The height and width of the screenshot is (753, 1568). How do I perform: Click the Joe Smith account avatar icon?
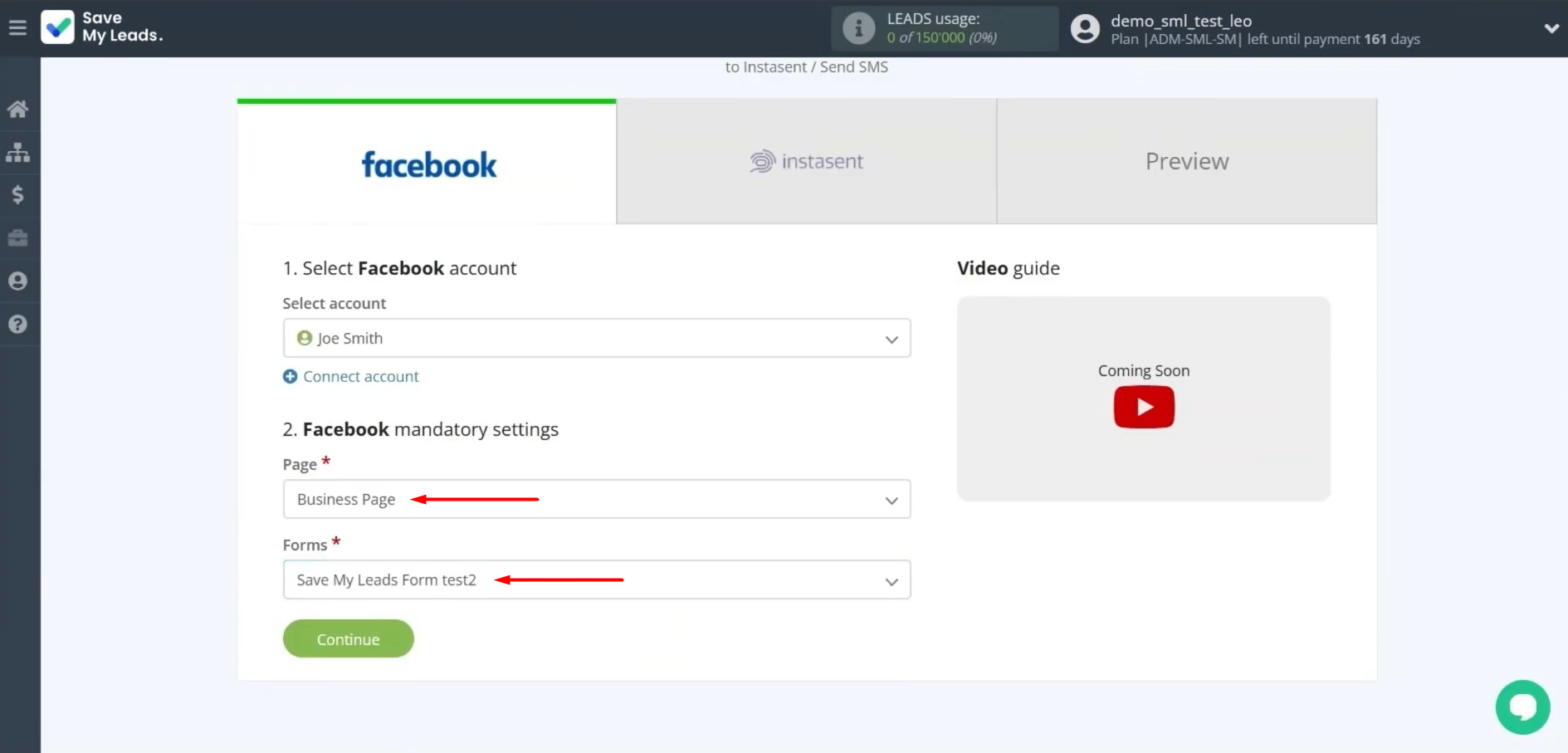pos(305,338)
